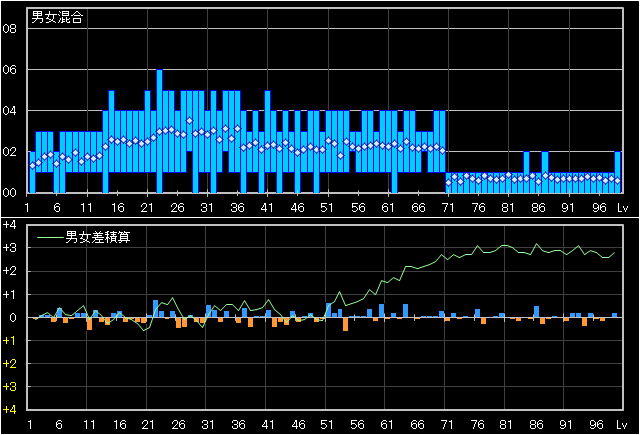This screenshot has width=640, height=435.
Task: Click level 46 tick in 男女差積算 chart
Action: click(298, 425)
